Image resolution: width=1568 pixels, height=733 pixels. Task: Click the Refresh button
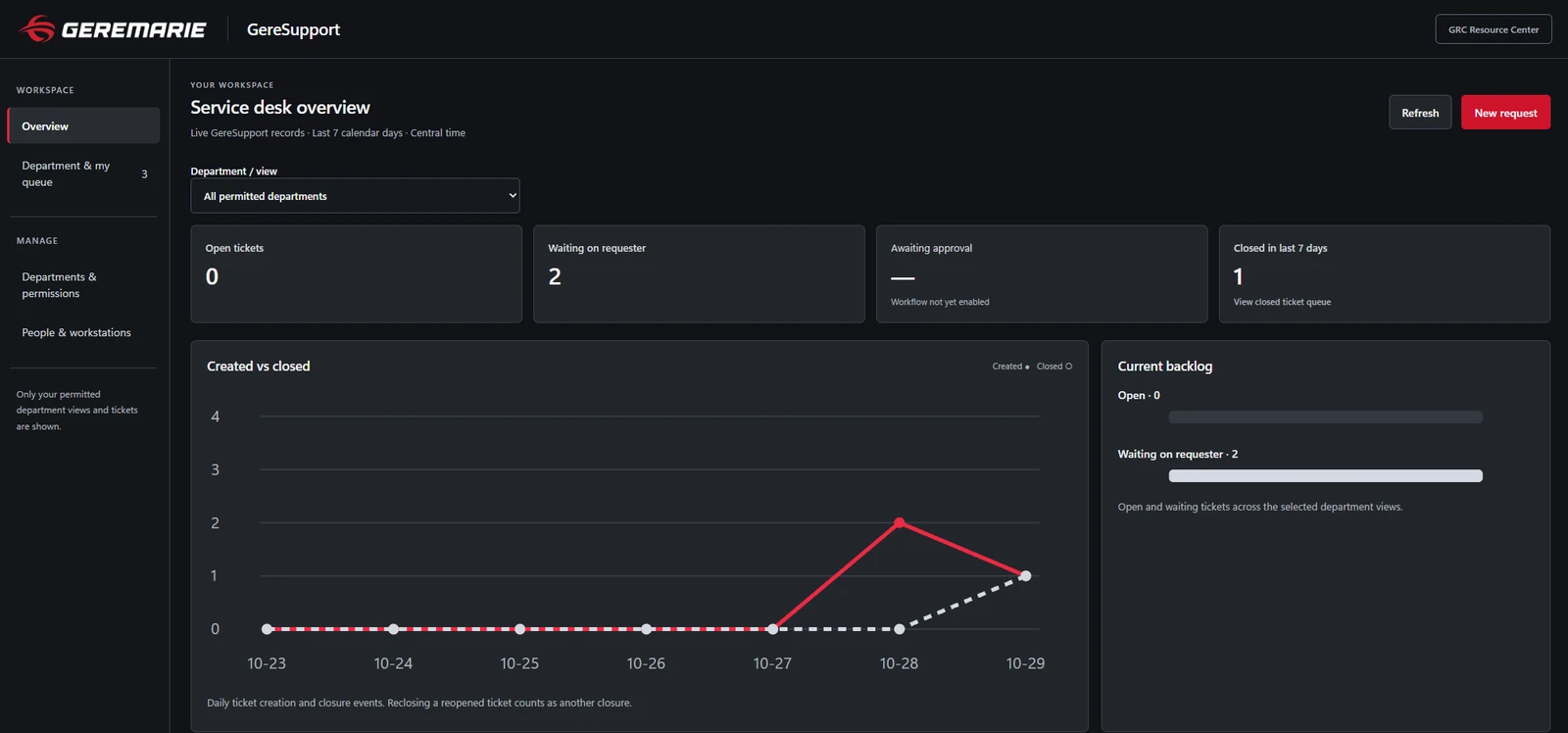(1420, 113)
